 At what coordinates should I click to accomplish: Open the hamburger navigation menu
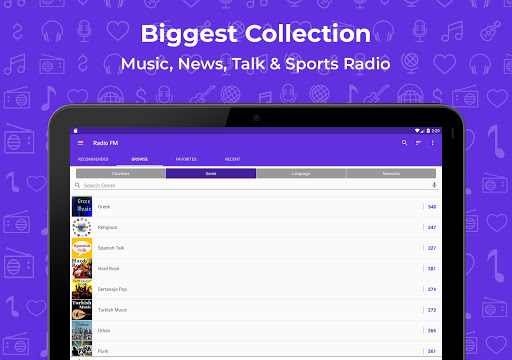point(80,143)
